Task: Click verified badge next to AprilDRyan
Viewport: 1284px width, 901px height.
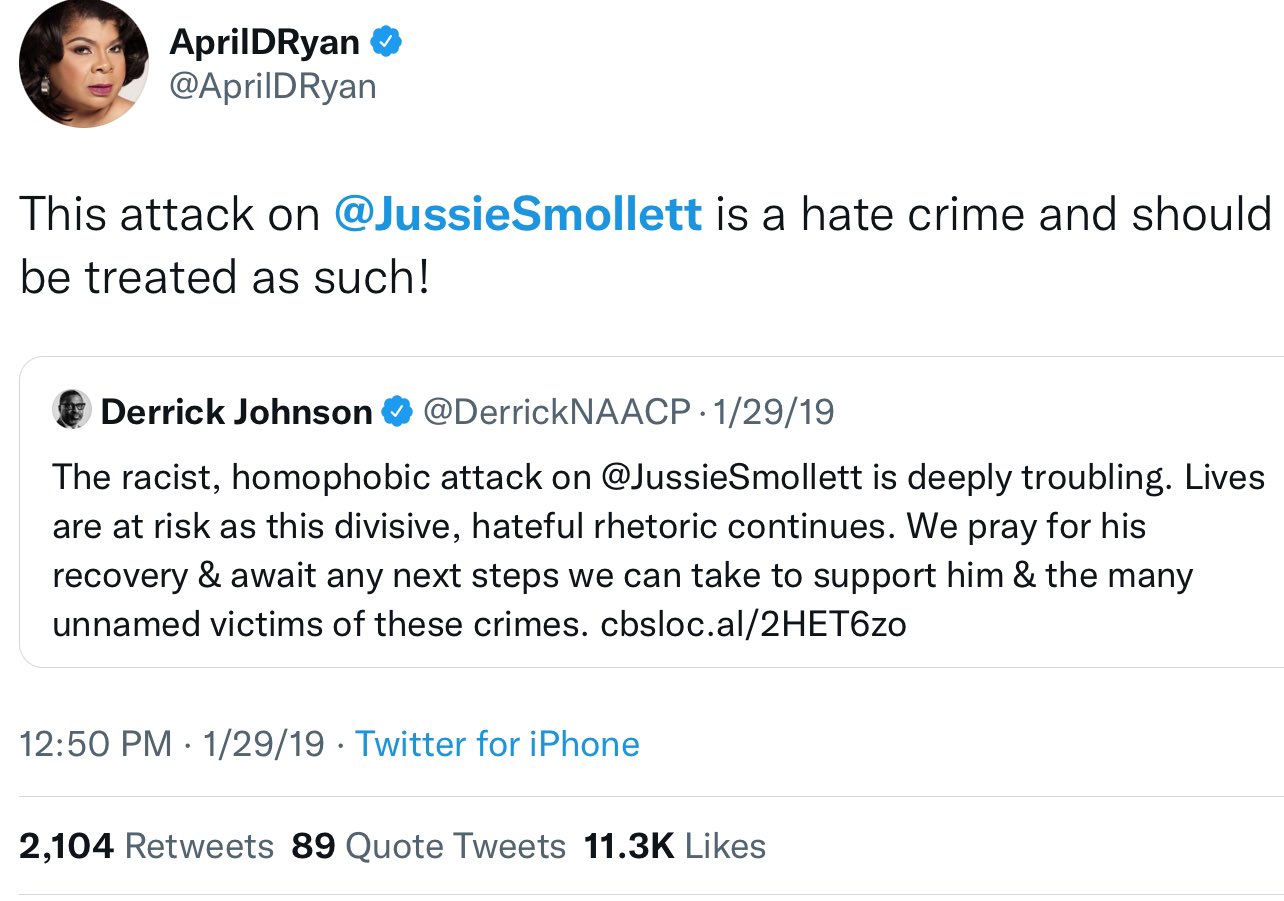Action: (x=387, y=42)
